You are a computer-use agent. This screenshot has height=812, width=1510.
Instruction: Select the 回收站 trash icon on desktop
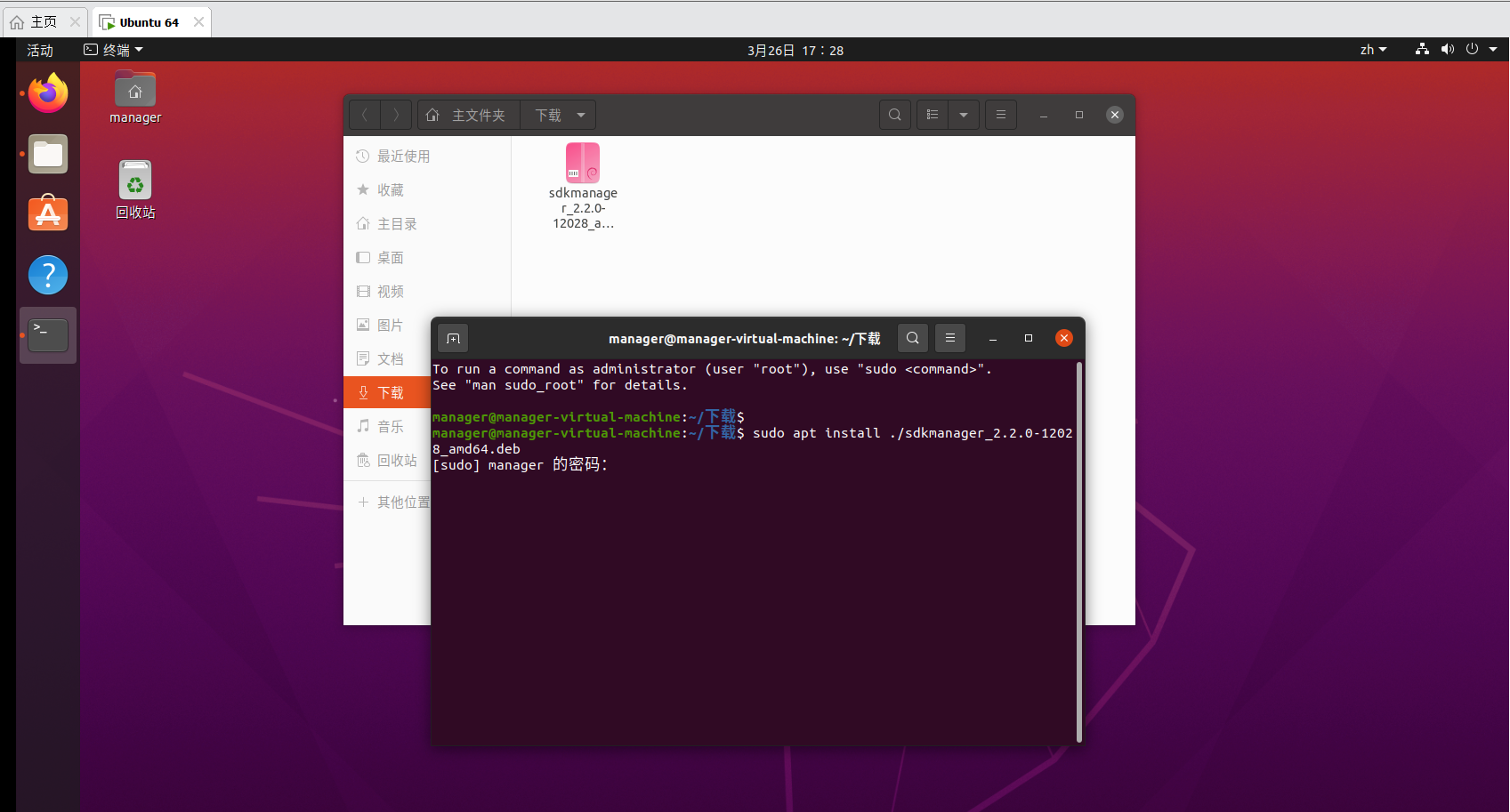tap(135, 190)
